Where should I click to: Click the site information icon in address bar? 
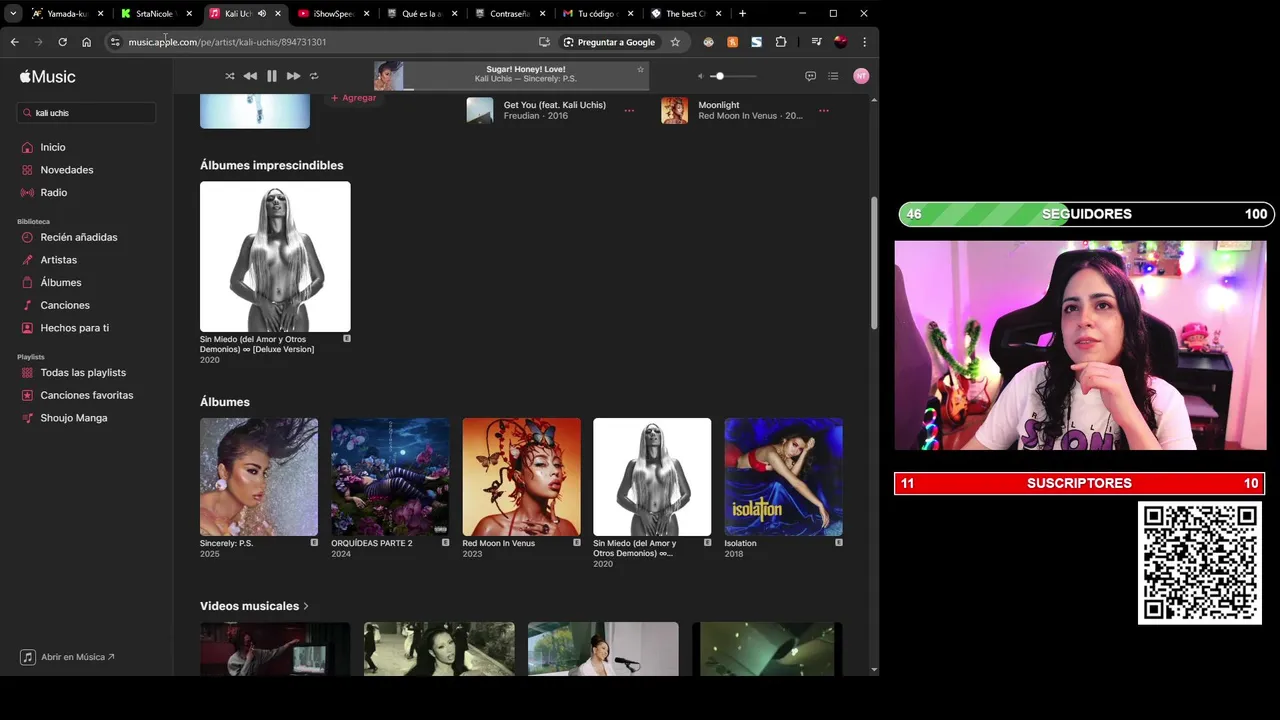pyautogui.click(x=115, y=42)
